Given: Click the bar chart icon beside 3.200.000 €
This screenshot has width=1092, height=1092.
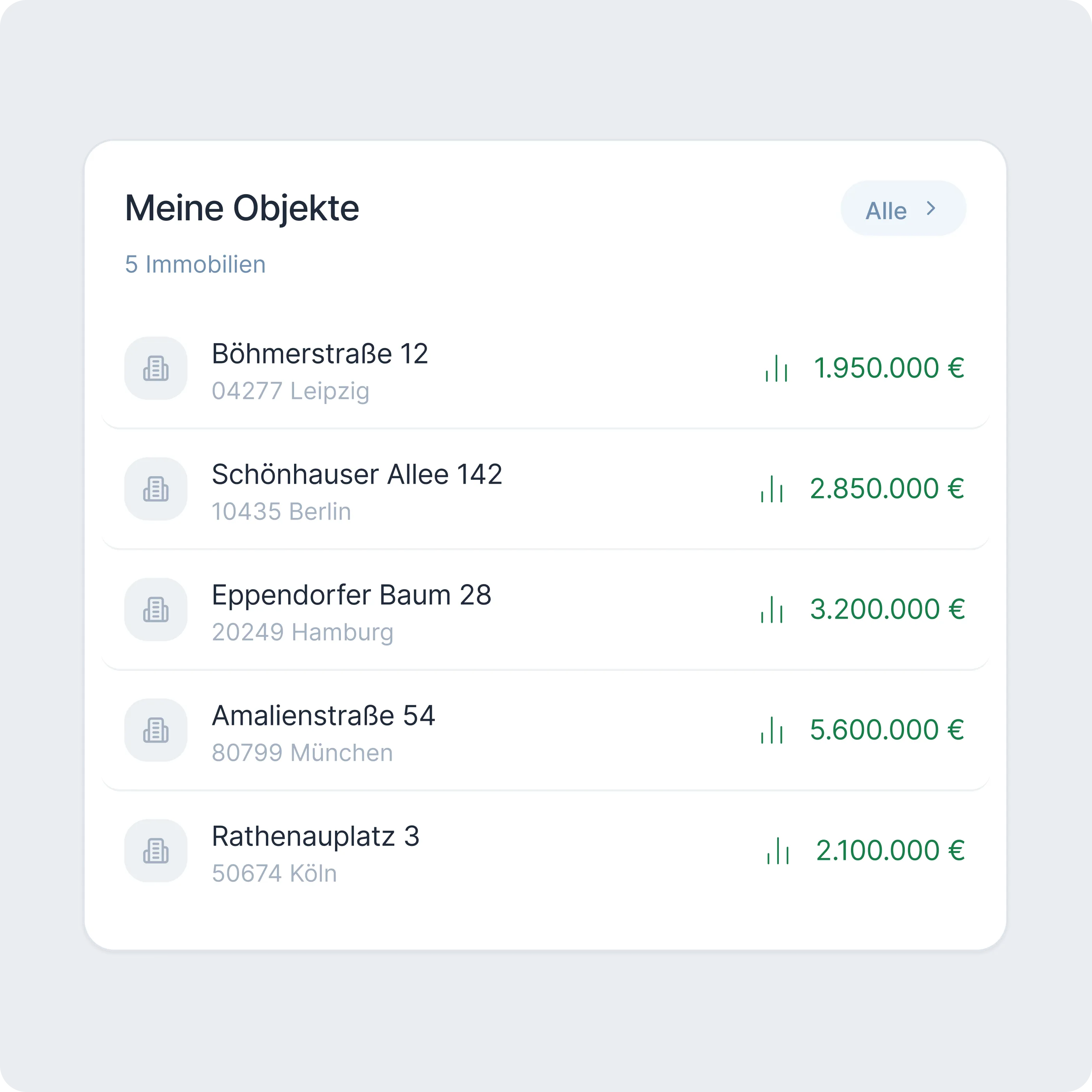Looking at the screenshot, I should point(771,609).
